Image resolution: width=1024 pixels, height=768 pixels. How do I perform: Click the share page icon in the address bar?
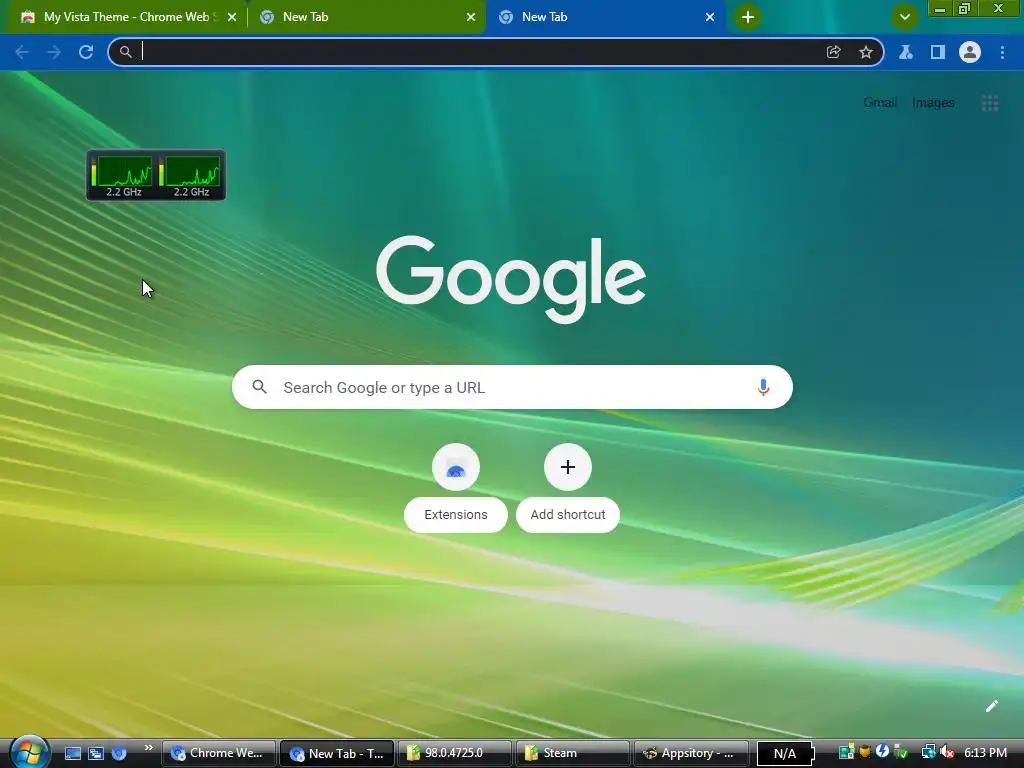(833, 52)
